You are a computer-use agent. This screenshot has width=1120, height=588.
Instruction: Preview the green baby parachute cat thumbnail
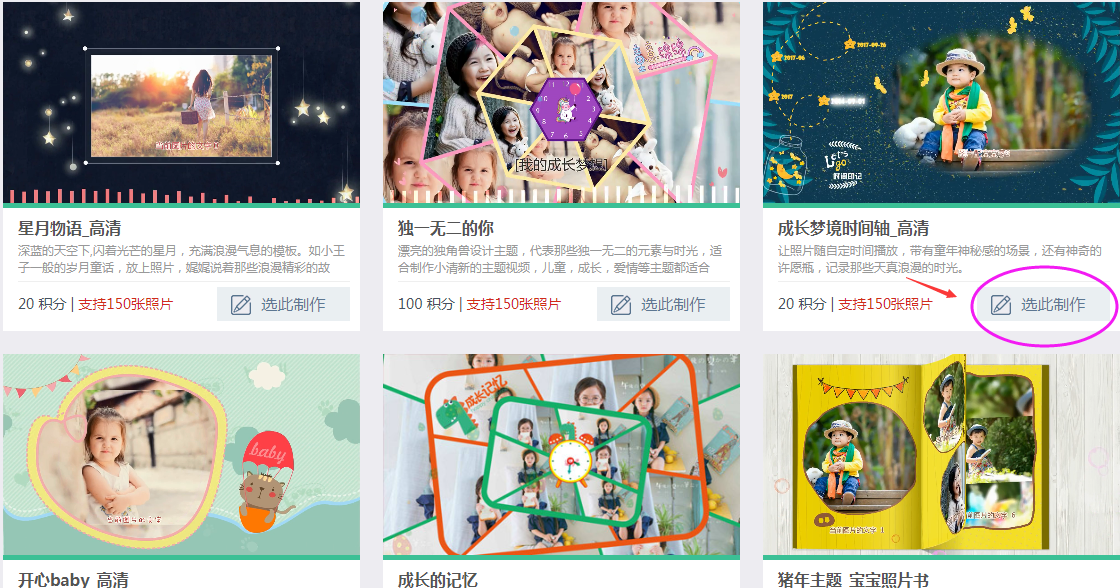click(x=181, y=456)
